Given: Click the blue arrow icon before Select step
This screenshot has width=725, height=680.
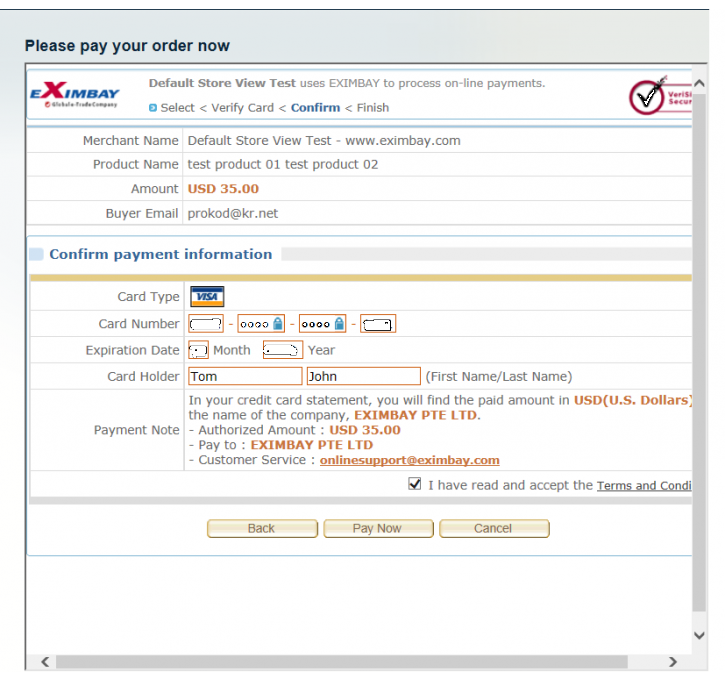Looking at the screenshot, I should [x=153, y=108].
